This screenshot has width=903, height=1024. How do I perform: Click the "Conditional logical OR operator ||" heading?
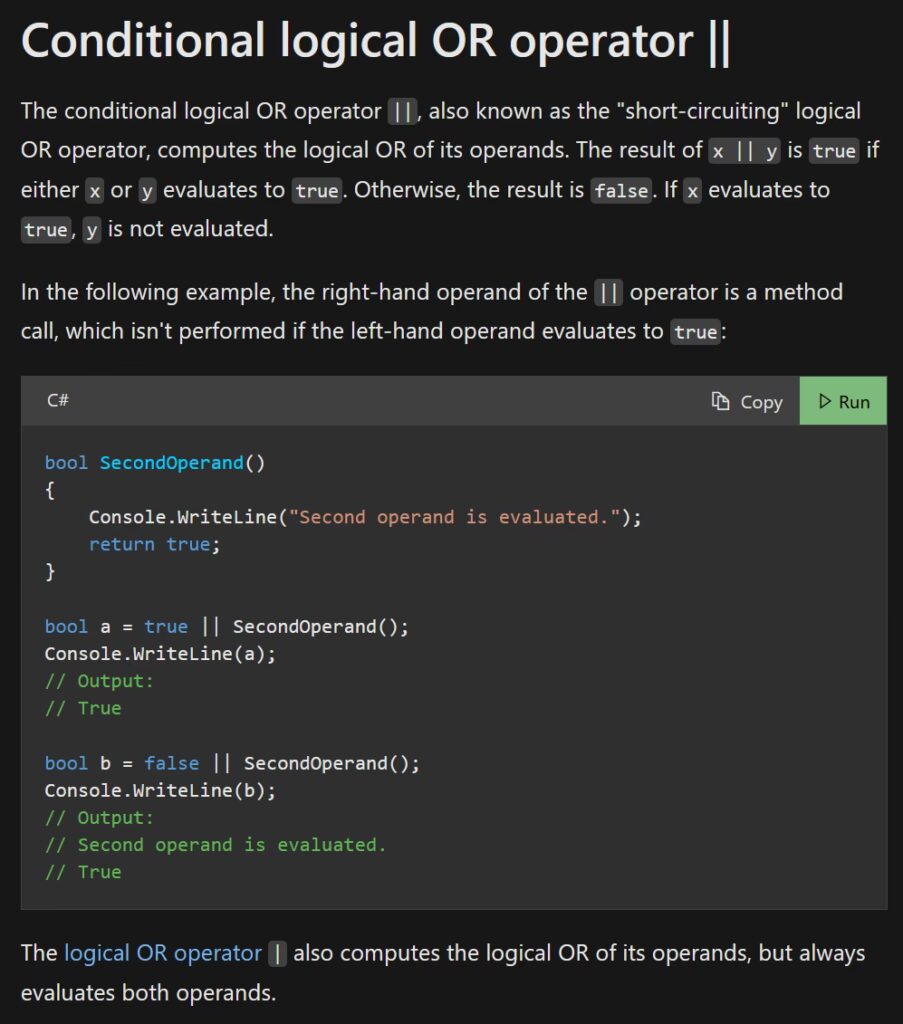(x=375, y=43)
